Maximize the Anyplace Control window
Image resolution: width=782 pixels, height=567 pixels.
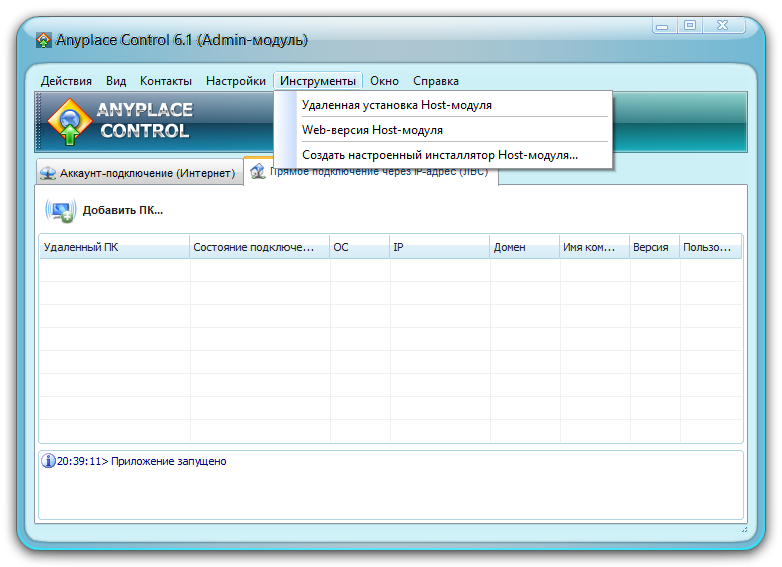click(x=690, y=25)
